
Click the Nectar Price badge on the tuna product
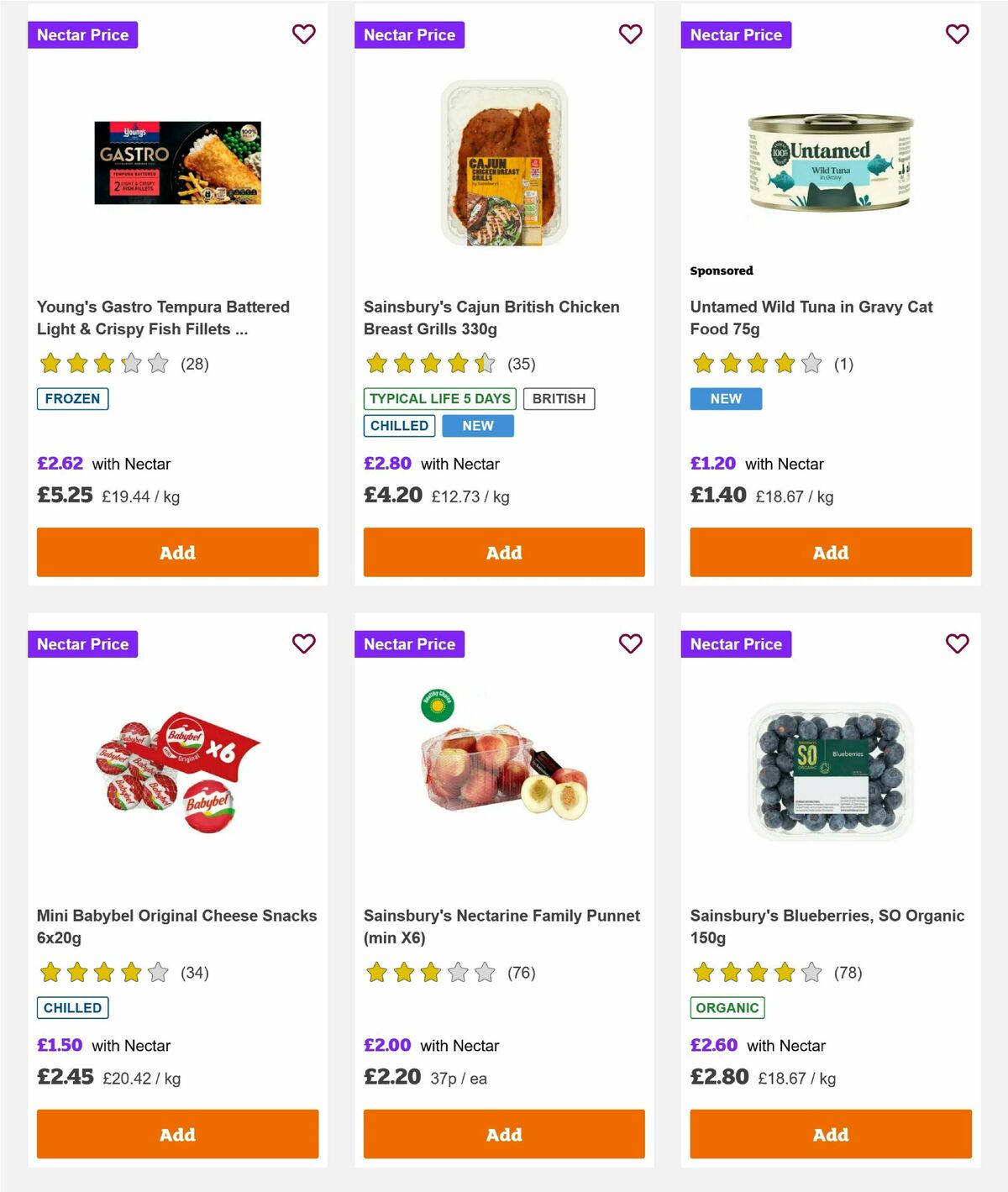point(736,34)
